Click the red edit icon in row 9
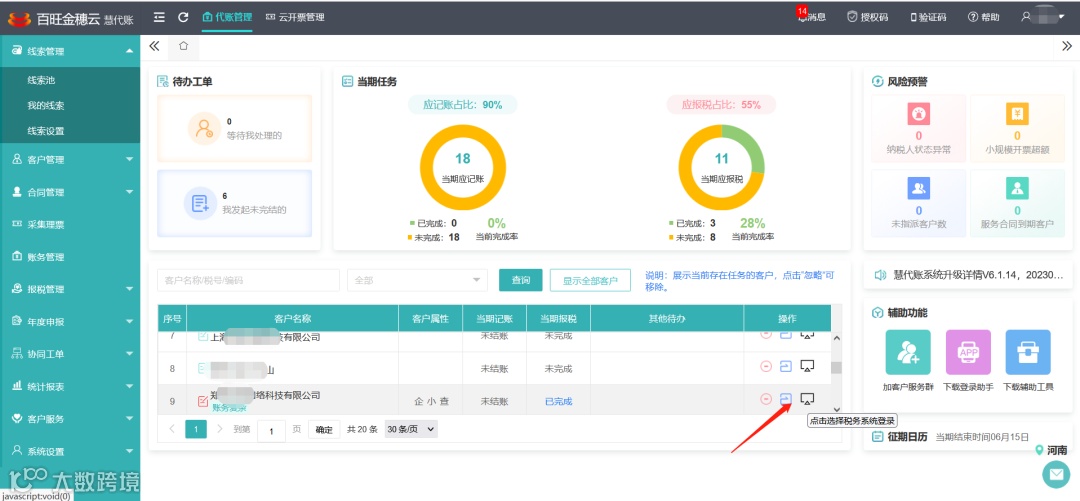Screen dimensions: 1080x501 [202, 400]
